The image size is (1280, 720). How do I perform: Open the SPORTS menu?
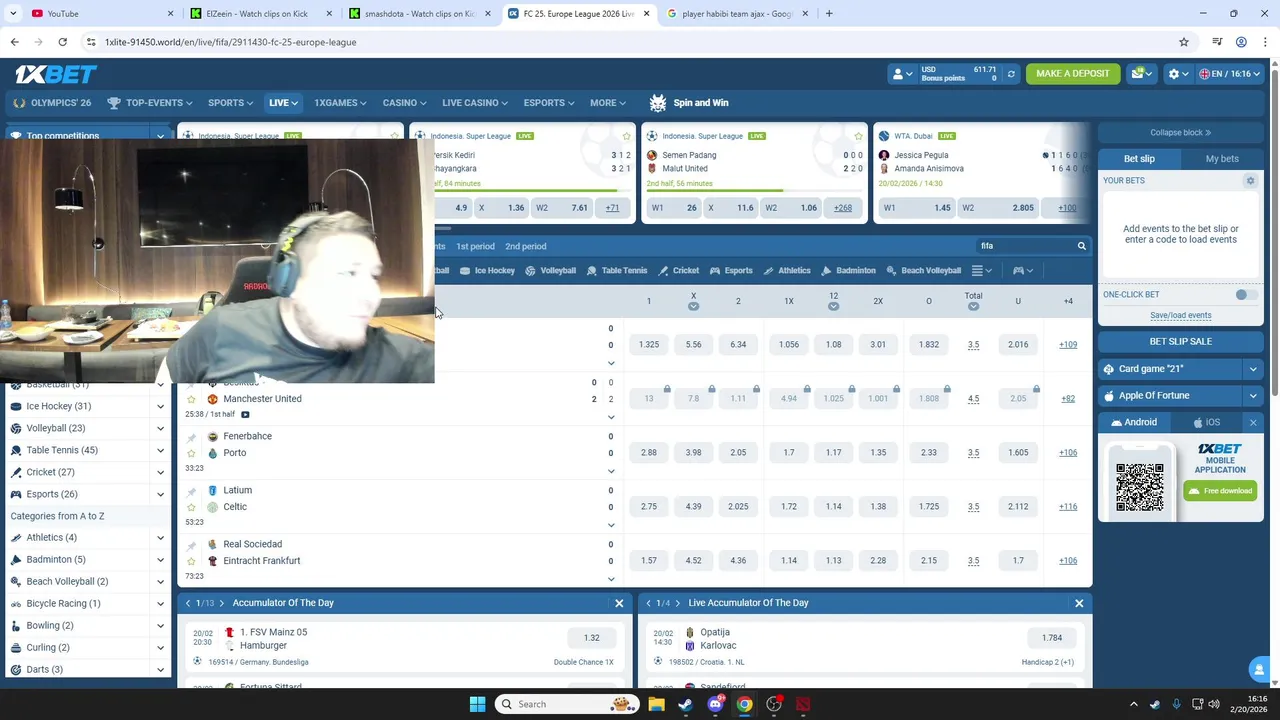pyautogui.click(x=231, y=103)
